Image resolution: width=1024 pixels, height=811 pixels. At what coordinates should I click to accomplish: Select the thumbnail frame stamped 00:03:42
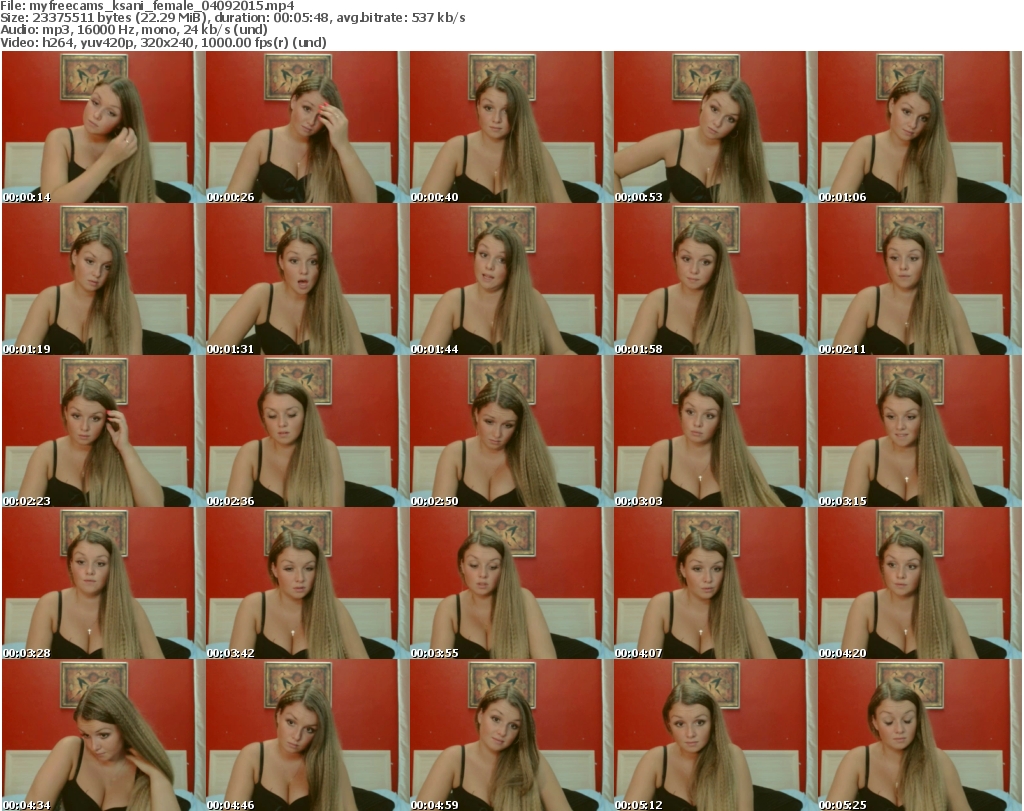coord(307,583)
